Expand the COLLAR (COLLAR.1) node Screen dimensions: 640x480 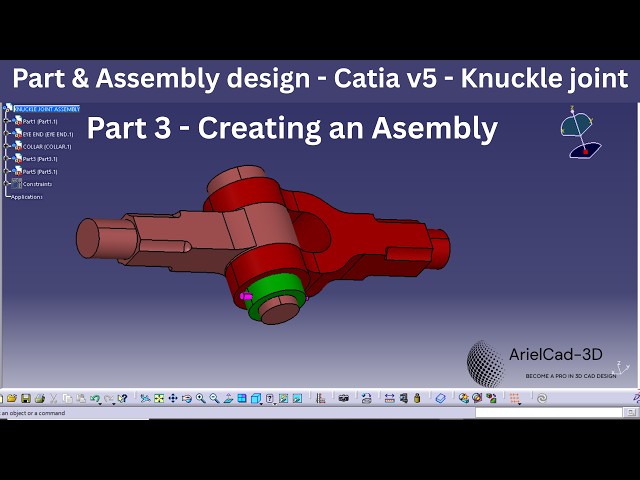coord(6,146)
